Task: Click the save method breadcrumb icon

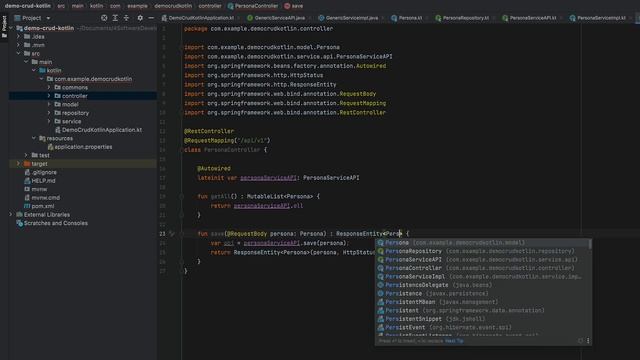Action: point(287,6)
